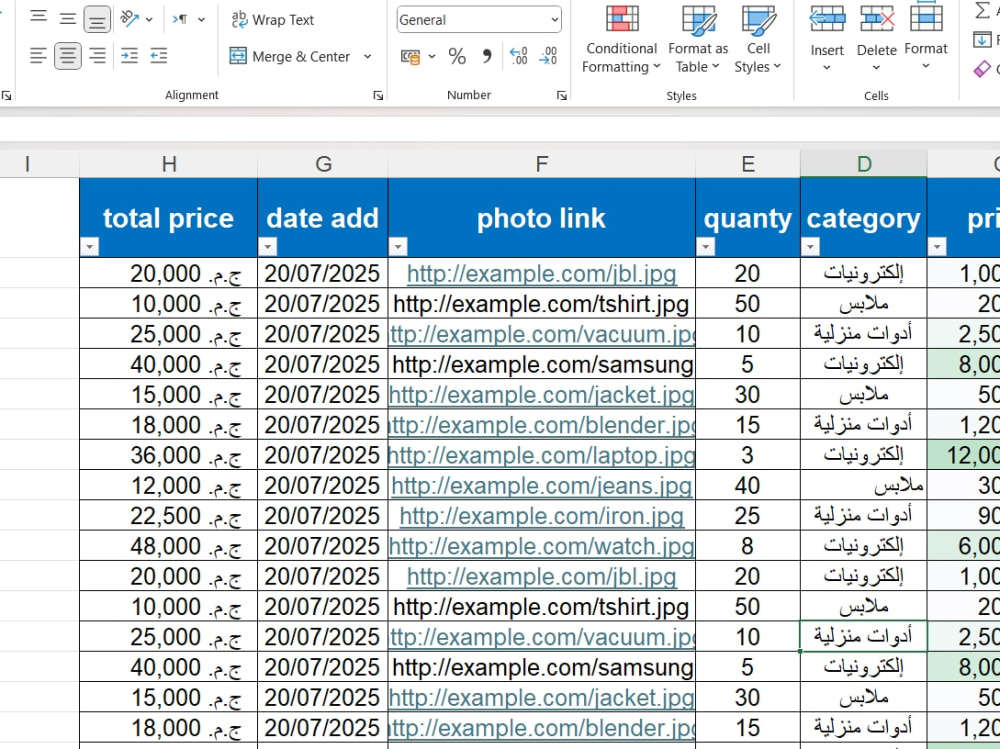Screen dimensions: 1000x749
Task: Open accounting format options arrow
Action: [x=432, y=57]
